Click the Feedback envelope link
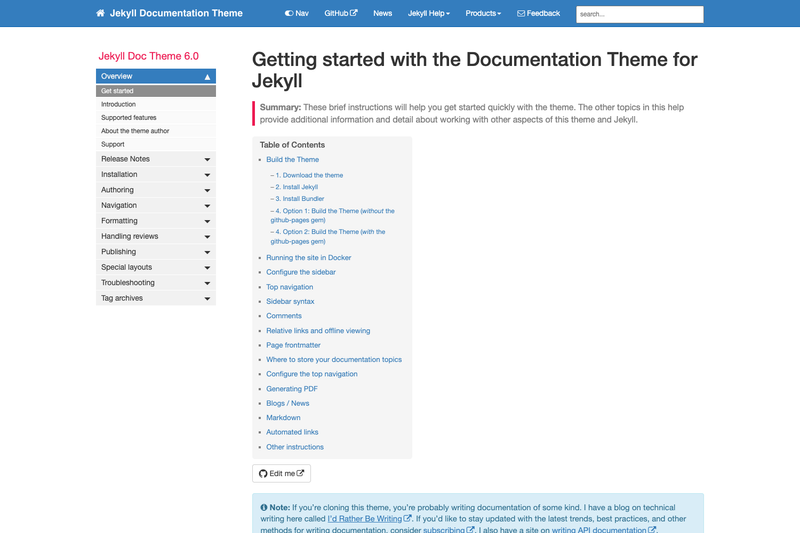 538,13
